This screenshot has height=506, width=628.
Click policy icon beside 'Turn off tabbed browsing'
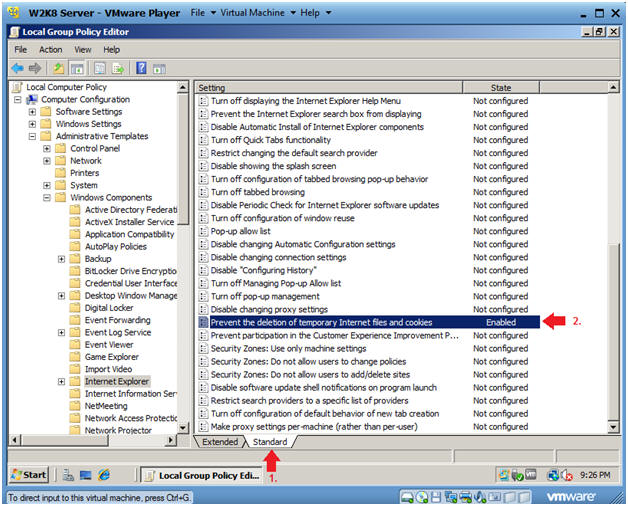point(203,192)
